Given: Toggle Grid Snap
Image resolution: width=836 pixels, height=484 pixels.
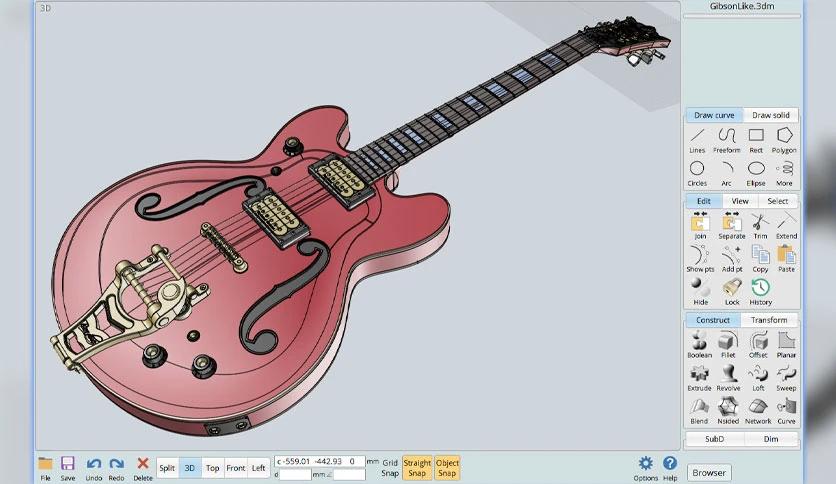Looking at the screenshot, I should pos(390,468).
